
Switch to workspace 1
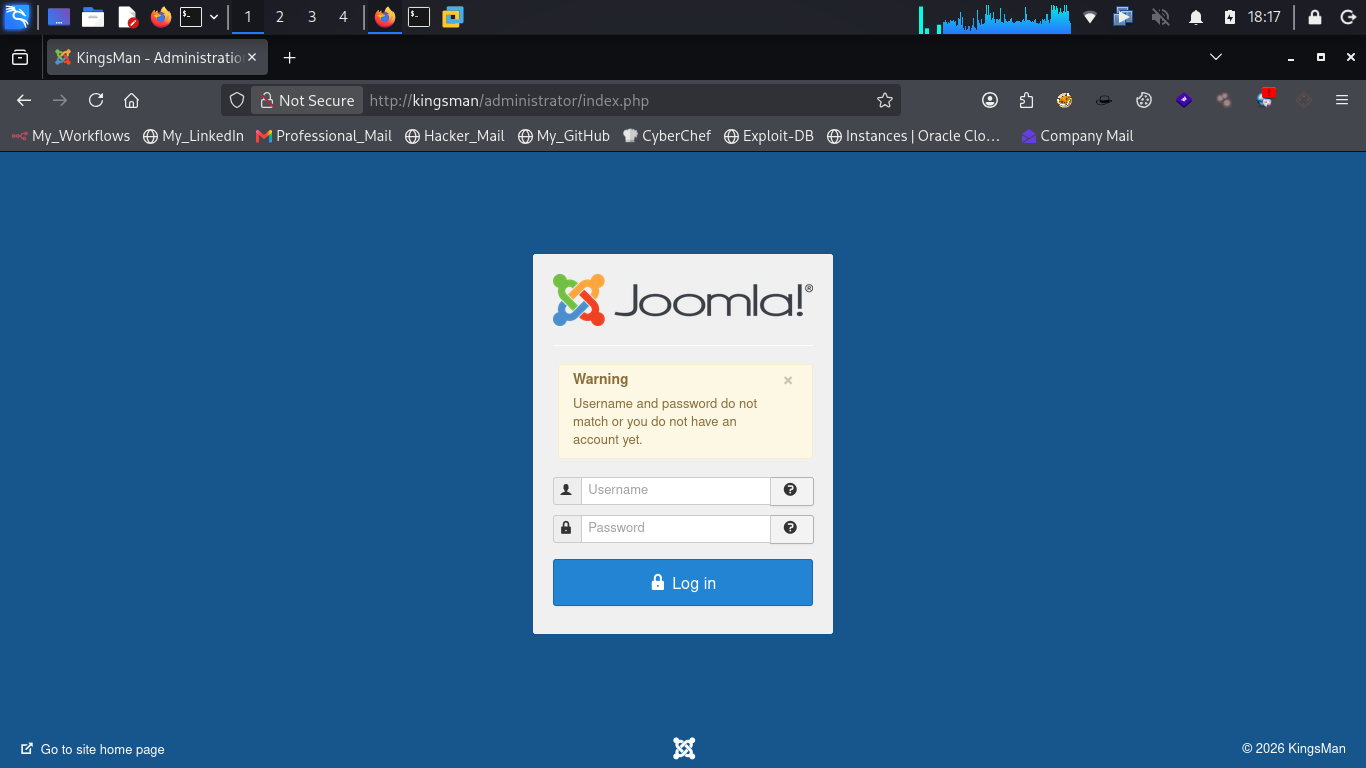pos(248,17)
